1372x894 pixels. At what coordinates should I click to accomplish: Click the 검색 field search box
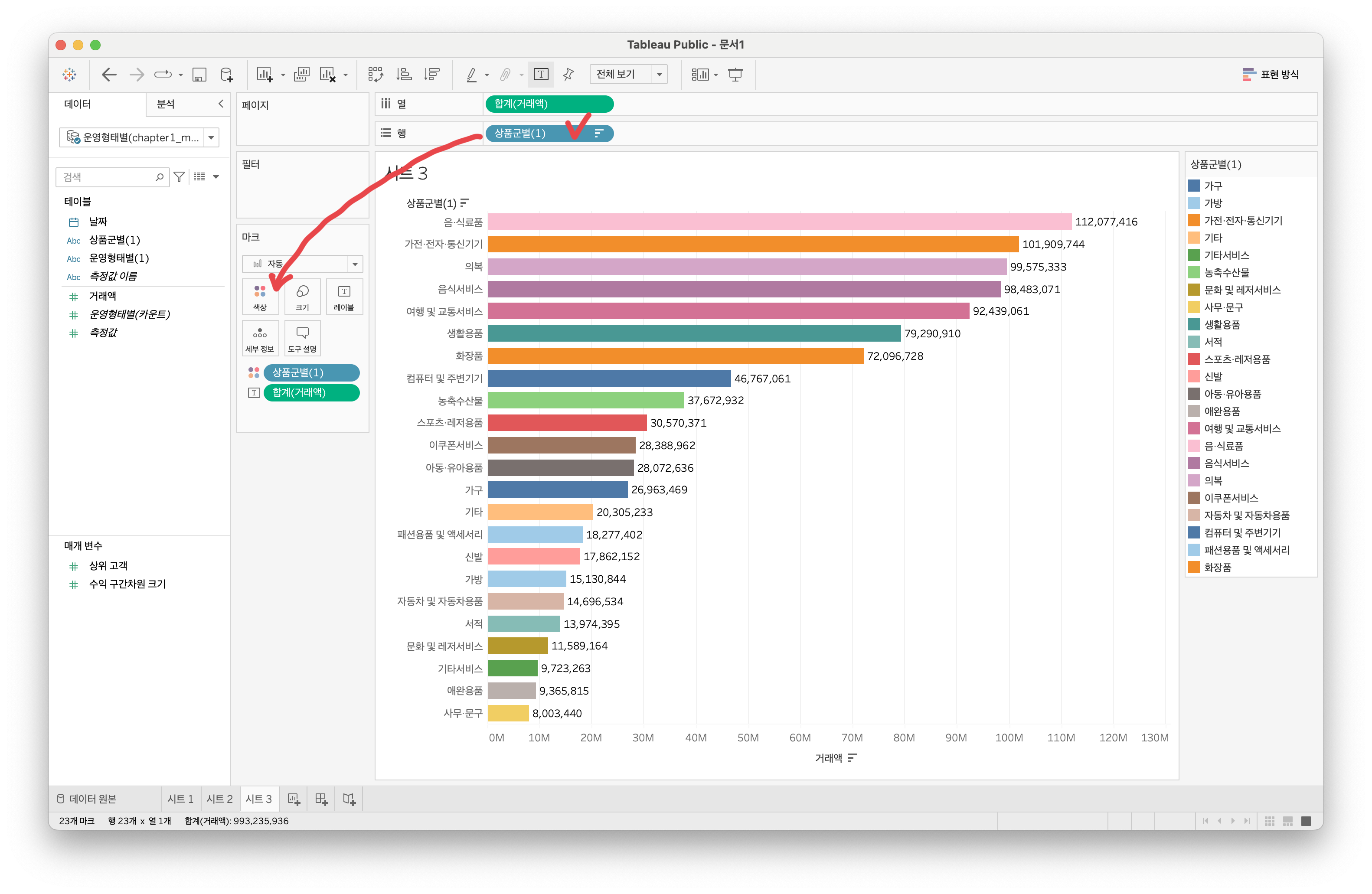tap(107, 177)
